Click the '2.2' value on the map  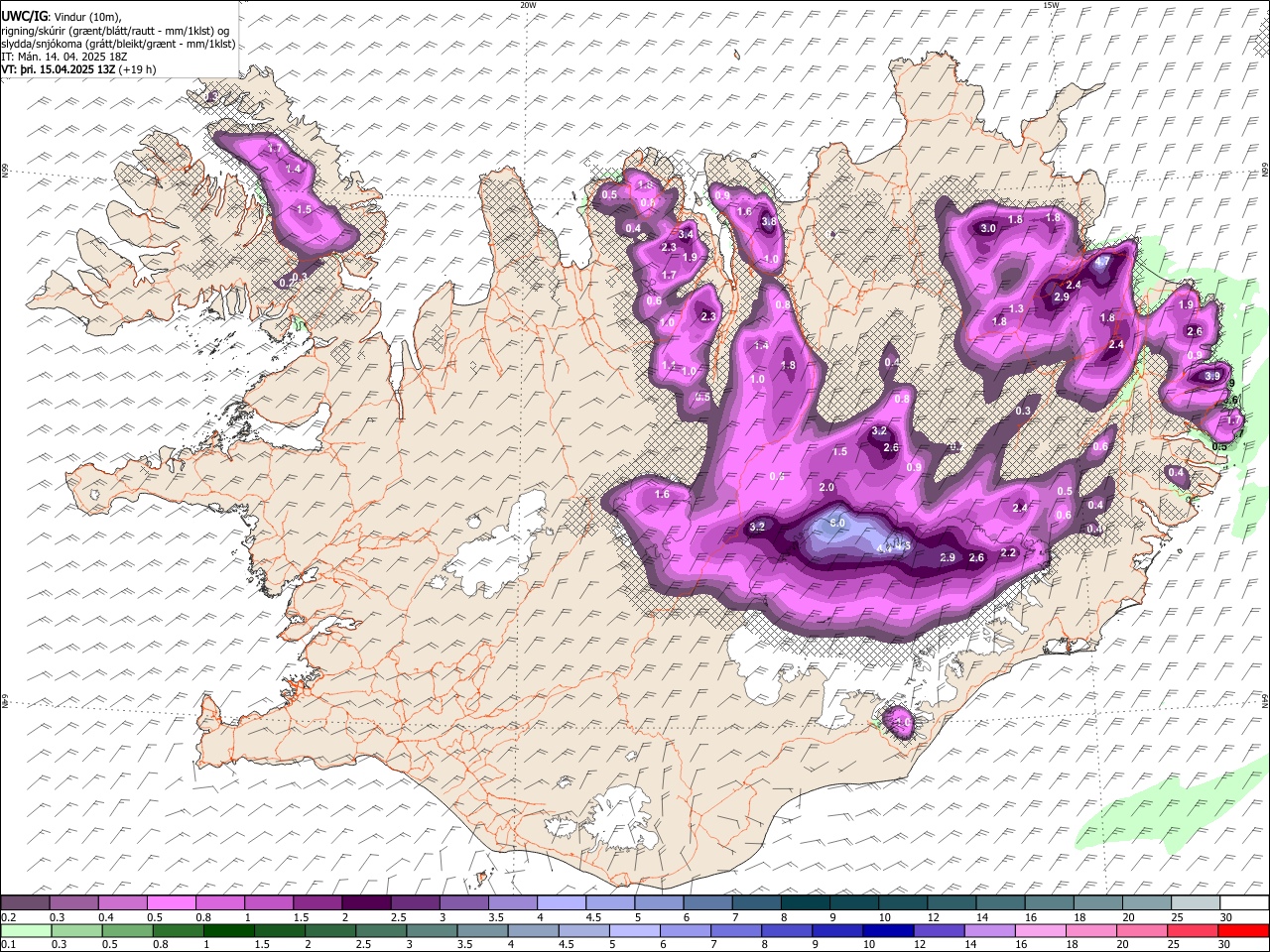[x=1008, y=552]
